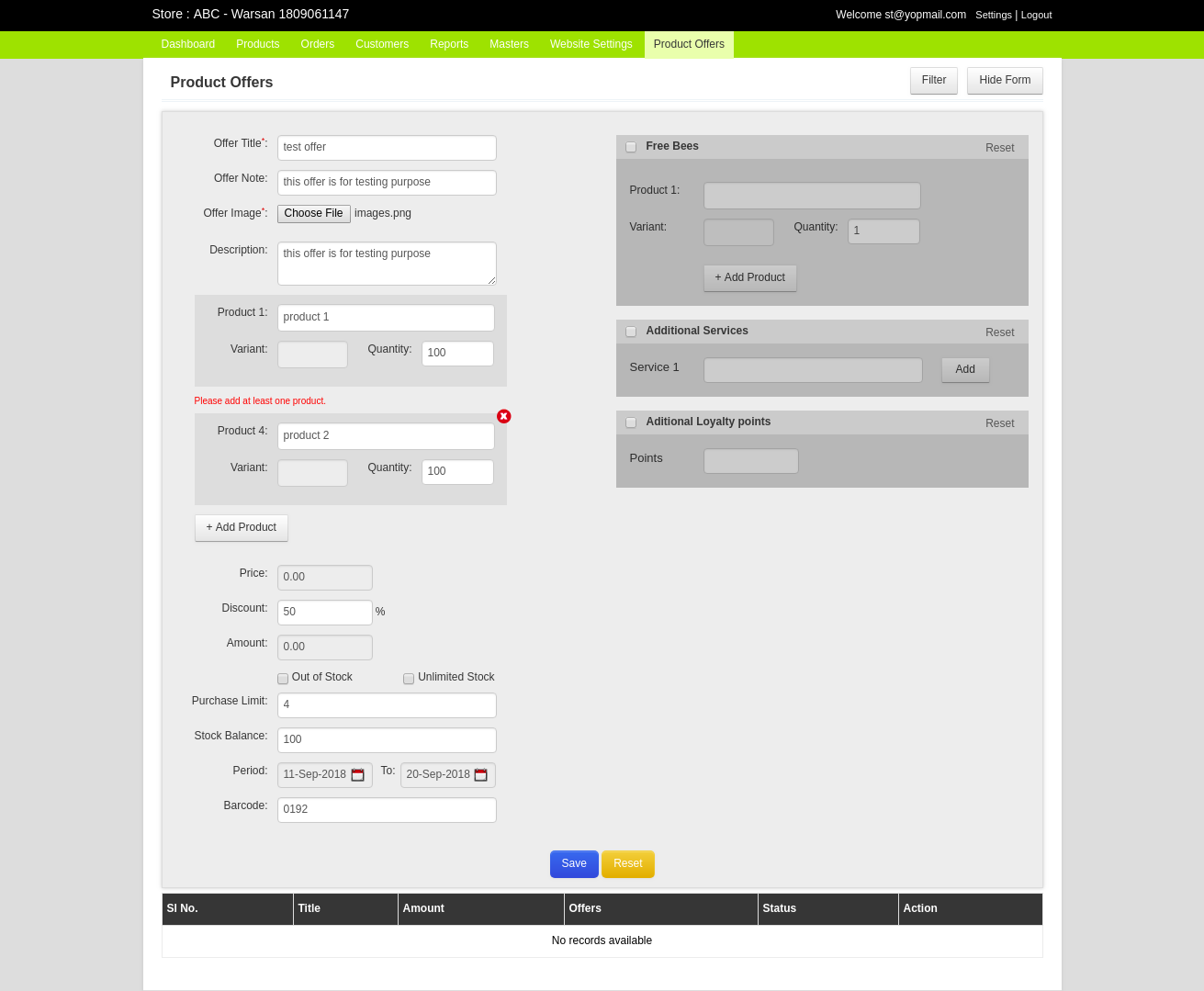
Task: Click the Product 1 Variant field
Action: 312,355
